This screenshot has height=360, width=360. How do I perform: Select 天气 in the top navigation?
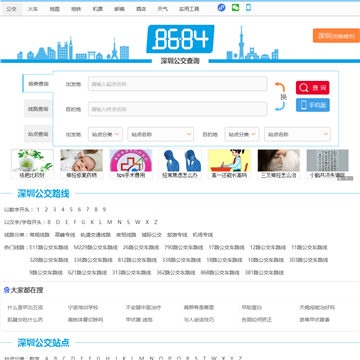point(163,9)
